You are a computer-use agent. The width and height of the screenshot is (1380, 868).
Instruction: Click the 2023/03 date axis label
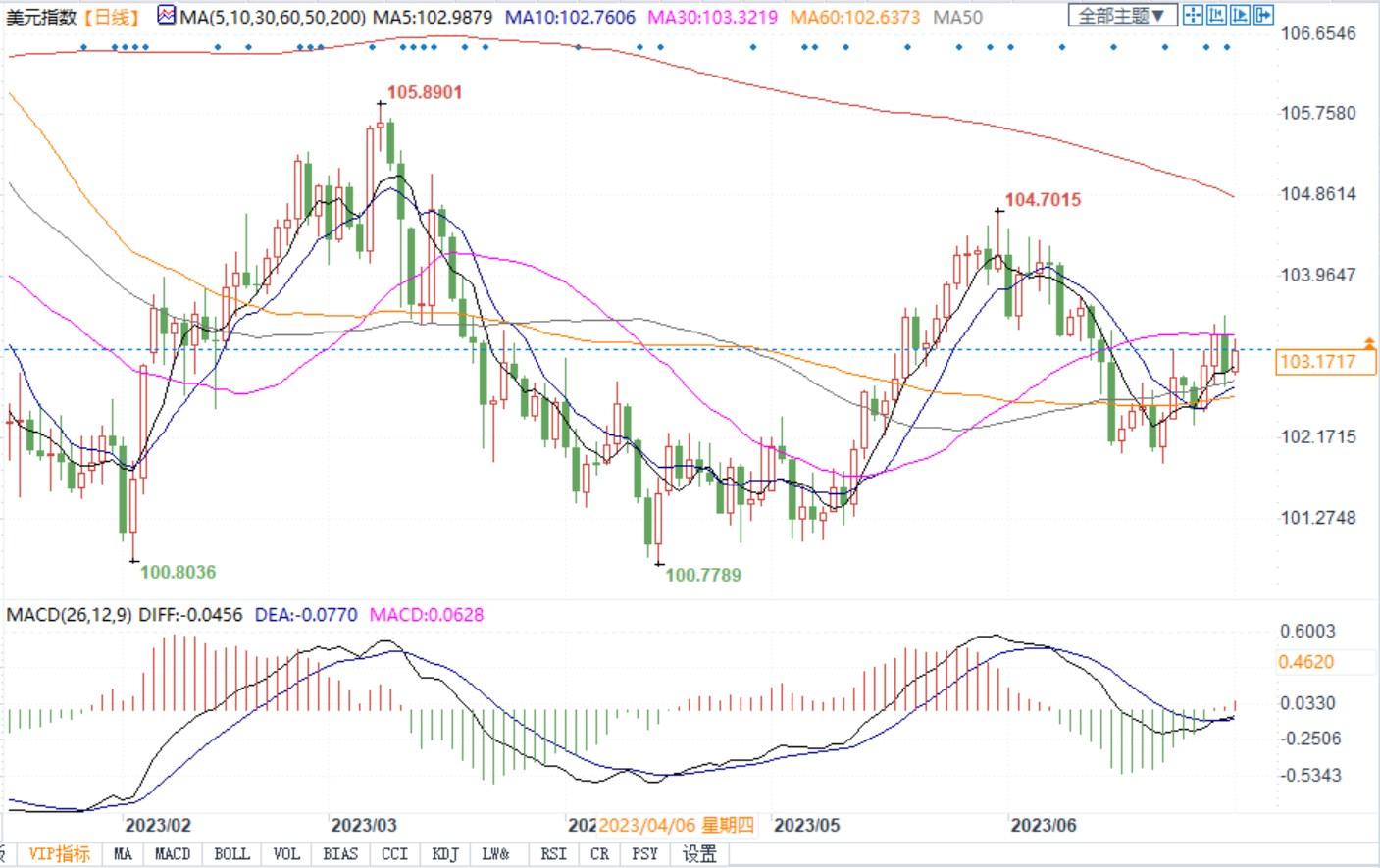tap(364, 825)
